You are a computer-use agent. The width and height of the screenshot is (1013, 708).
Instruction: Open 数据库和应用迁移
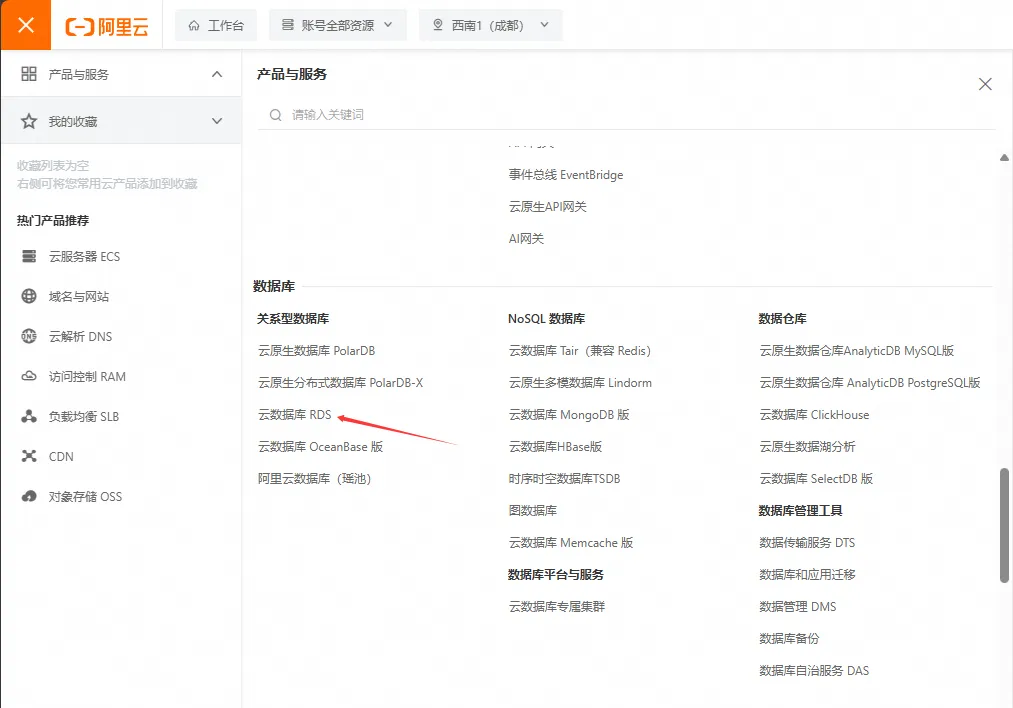click(808, 574)
